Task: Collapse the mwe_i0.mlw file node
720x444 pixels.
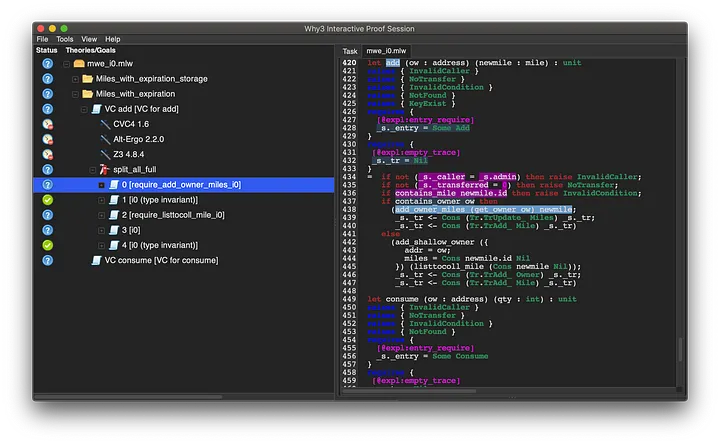Action: point(65,64)
